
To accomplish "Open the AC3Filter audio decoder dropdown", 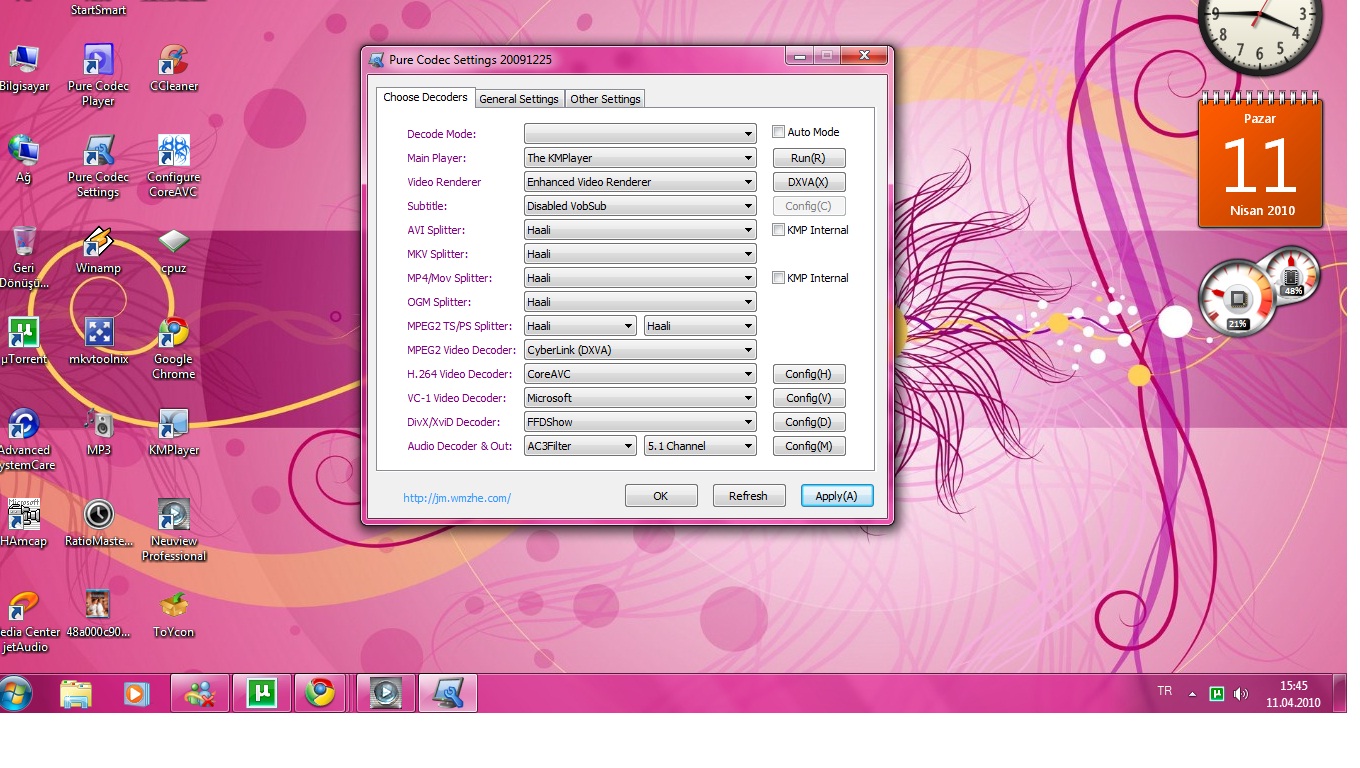I will 580,446.
